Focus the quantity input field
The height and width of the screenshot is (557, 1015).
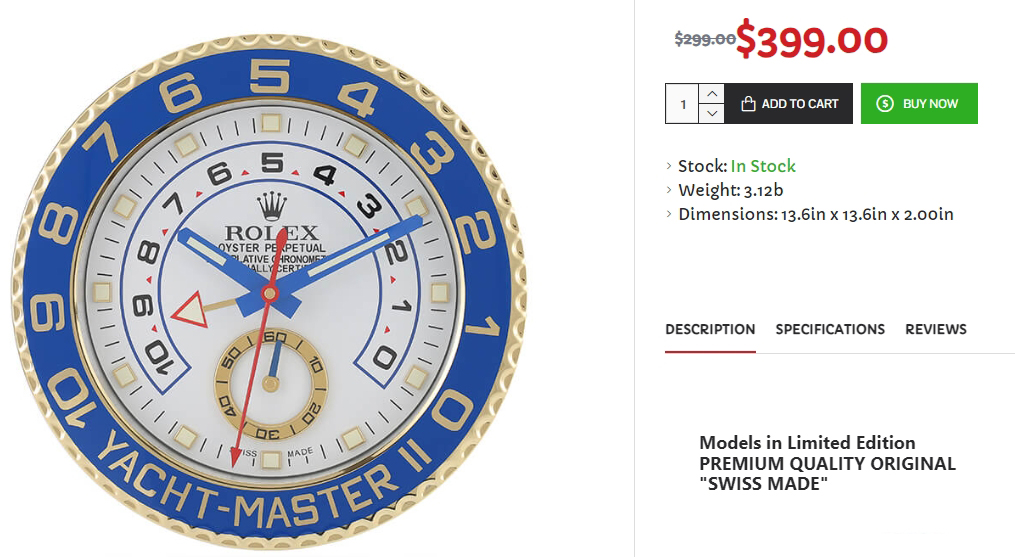[682, 104]
